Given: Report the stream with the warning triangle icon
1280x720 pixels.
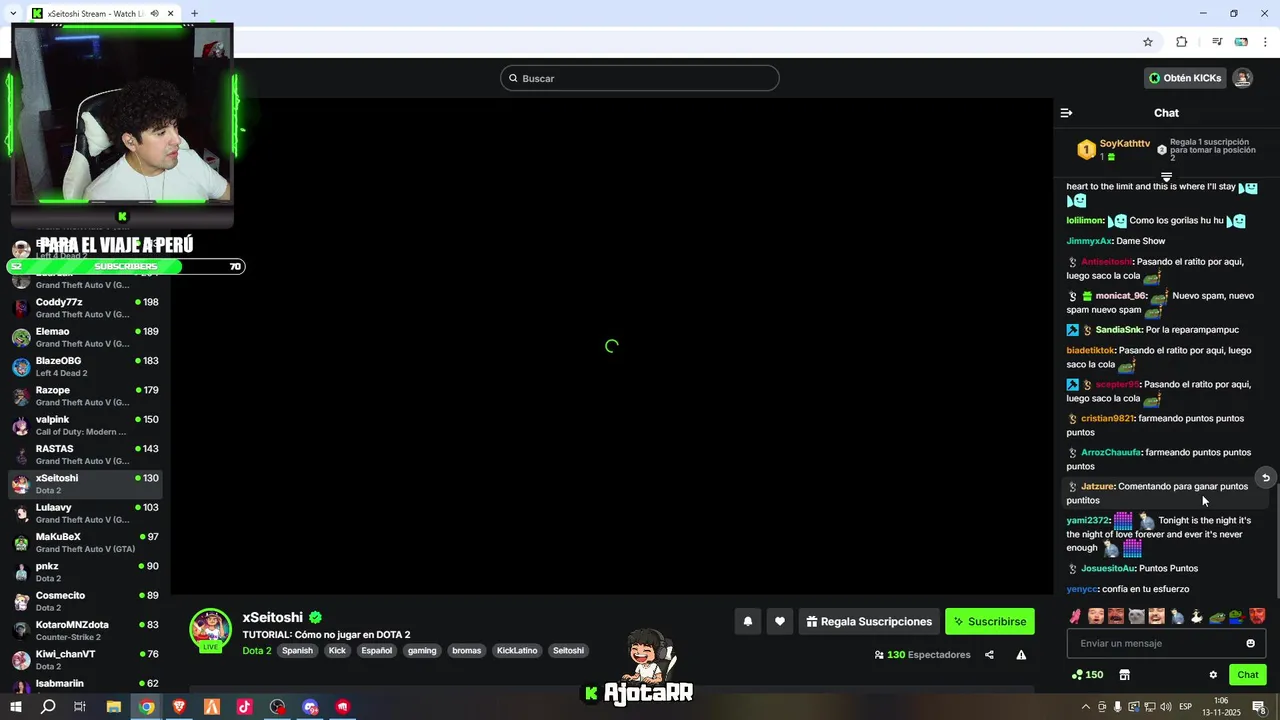Looking at the screenshot, I should 1021,655.
